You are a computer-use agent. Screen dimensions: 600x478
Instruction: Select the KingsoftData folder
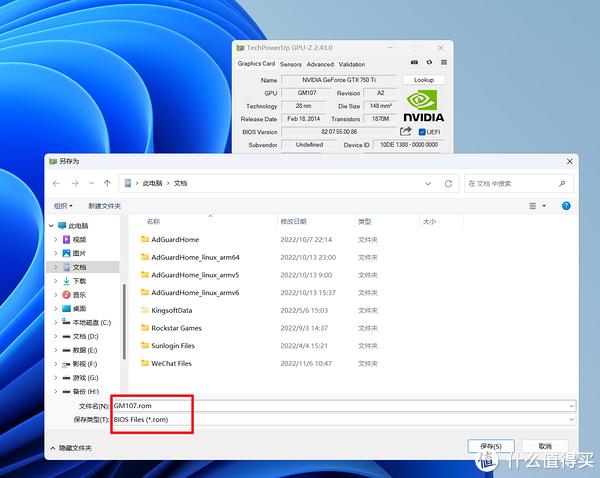pos(171,310)
